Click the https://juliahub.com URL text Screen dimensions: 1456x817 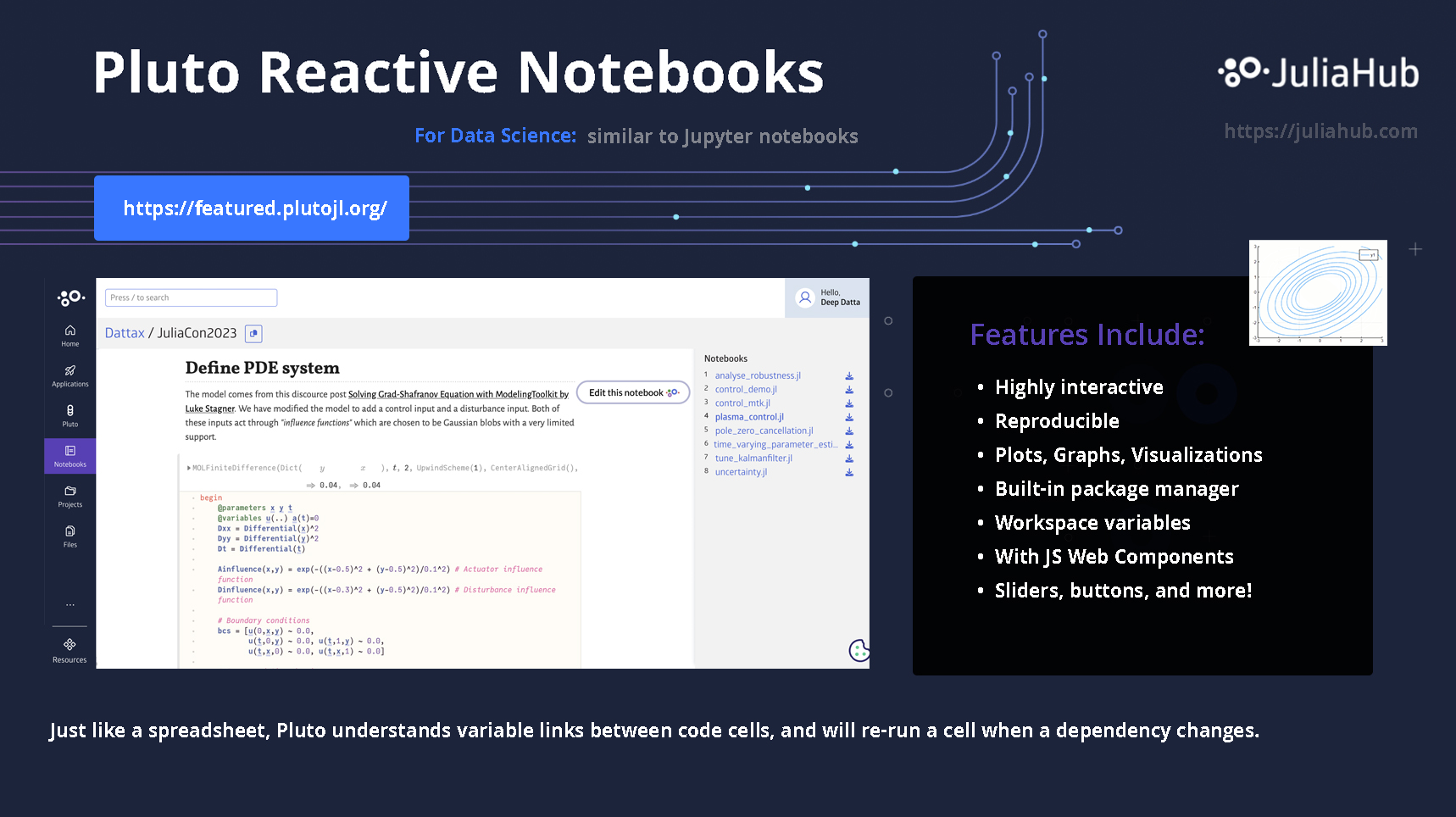[x=1320, y=131]
